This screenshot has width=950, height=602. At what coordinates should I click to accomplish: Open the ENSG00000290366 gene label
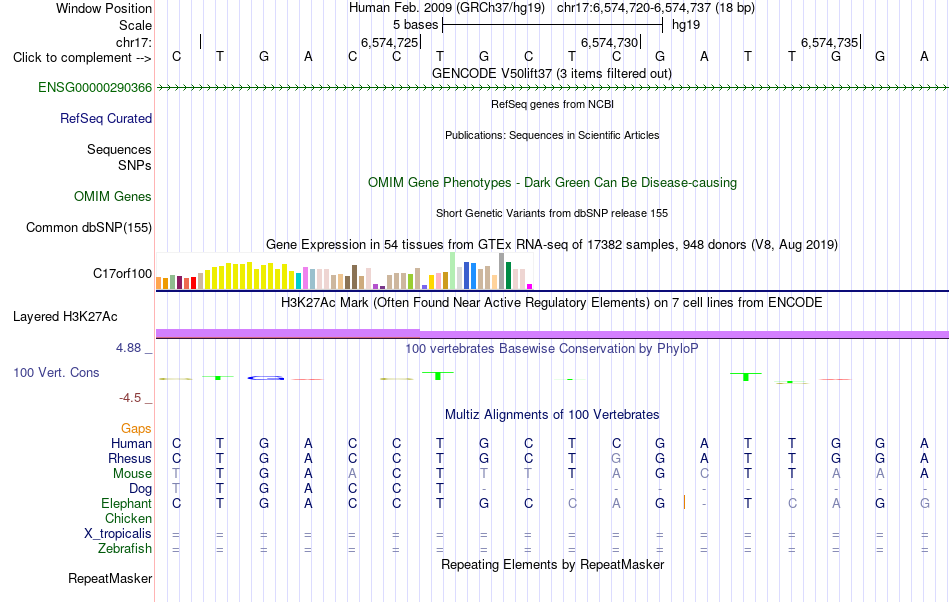click(x=95, y=88)
